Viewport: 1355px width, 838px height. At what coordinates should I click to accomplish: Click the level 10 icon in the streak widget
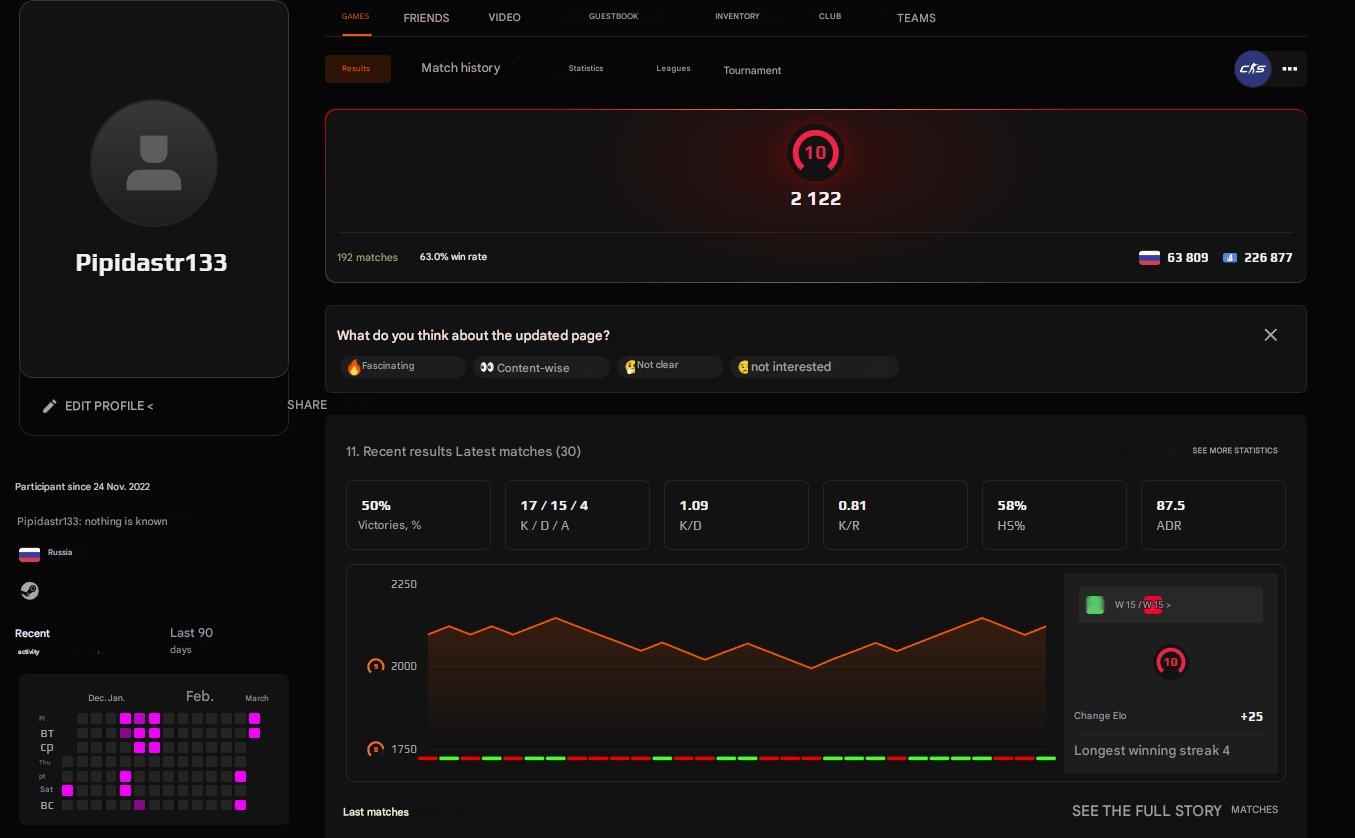click(x=1170, y=661)
